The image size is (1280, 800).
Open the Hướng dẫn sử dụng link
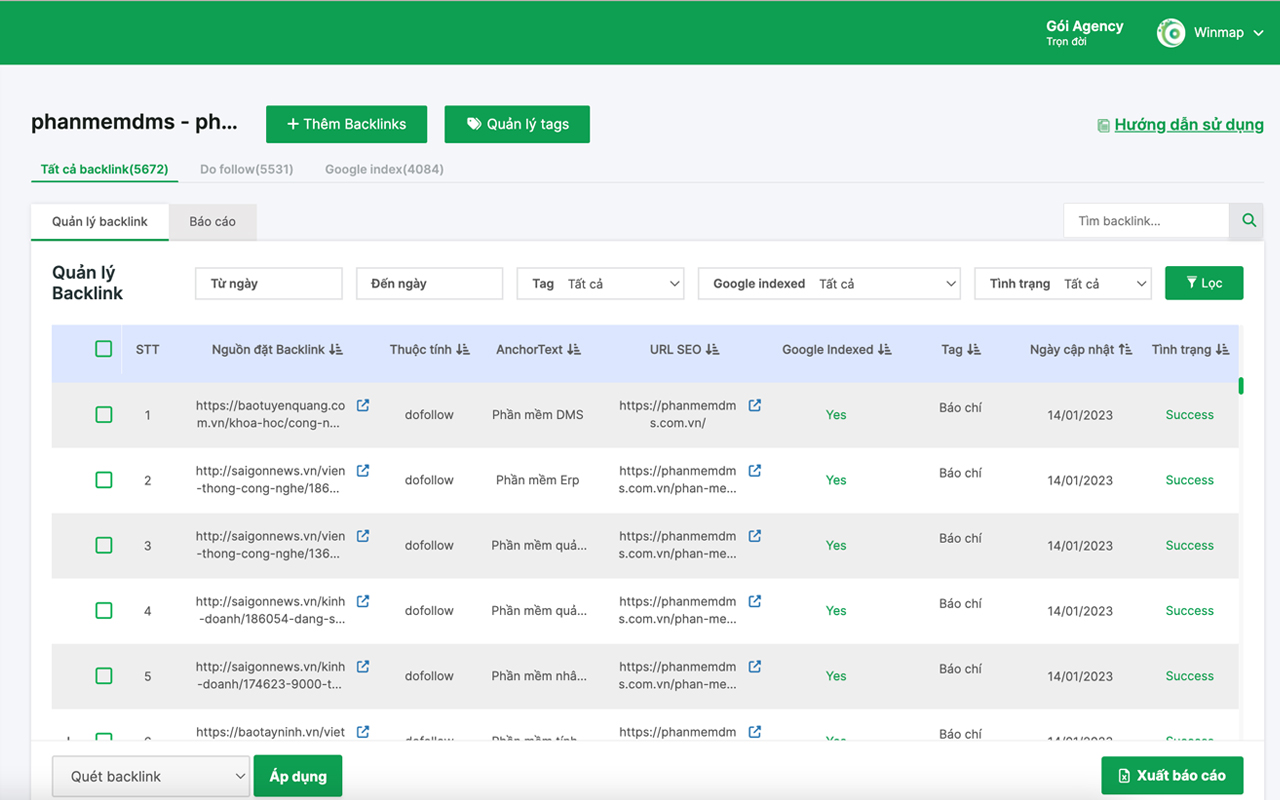pyautogui.click(x=1189, y=125)
